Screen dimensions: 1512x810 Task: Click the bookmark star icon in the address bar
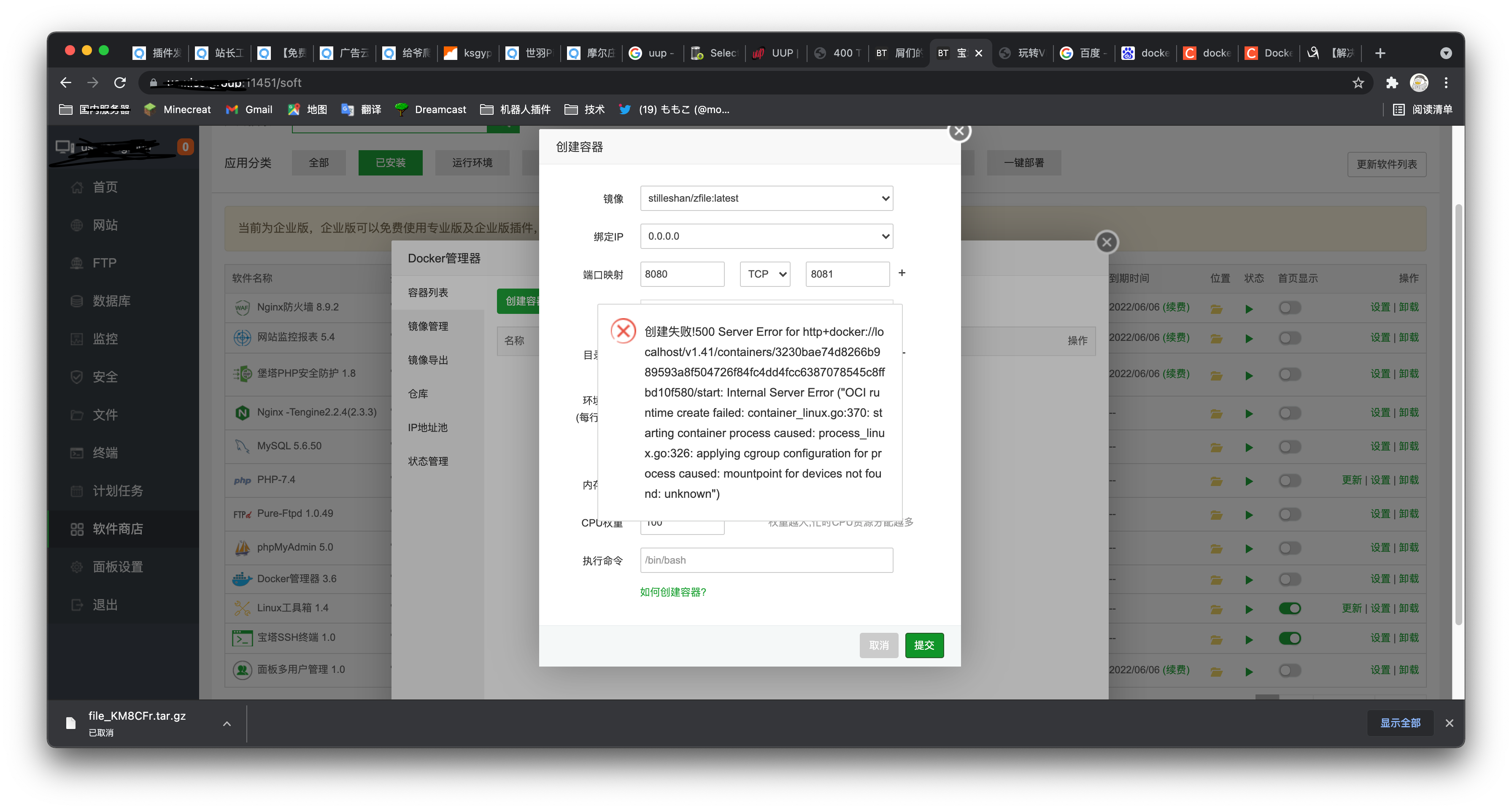click(x=1358, y=83)
